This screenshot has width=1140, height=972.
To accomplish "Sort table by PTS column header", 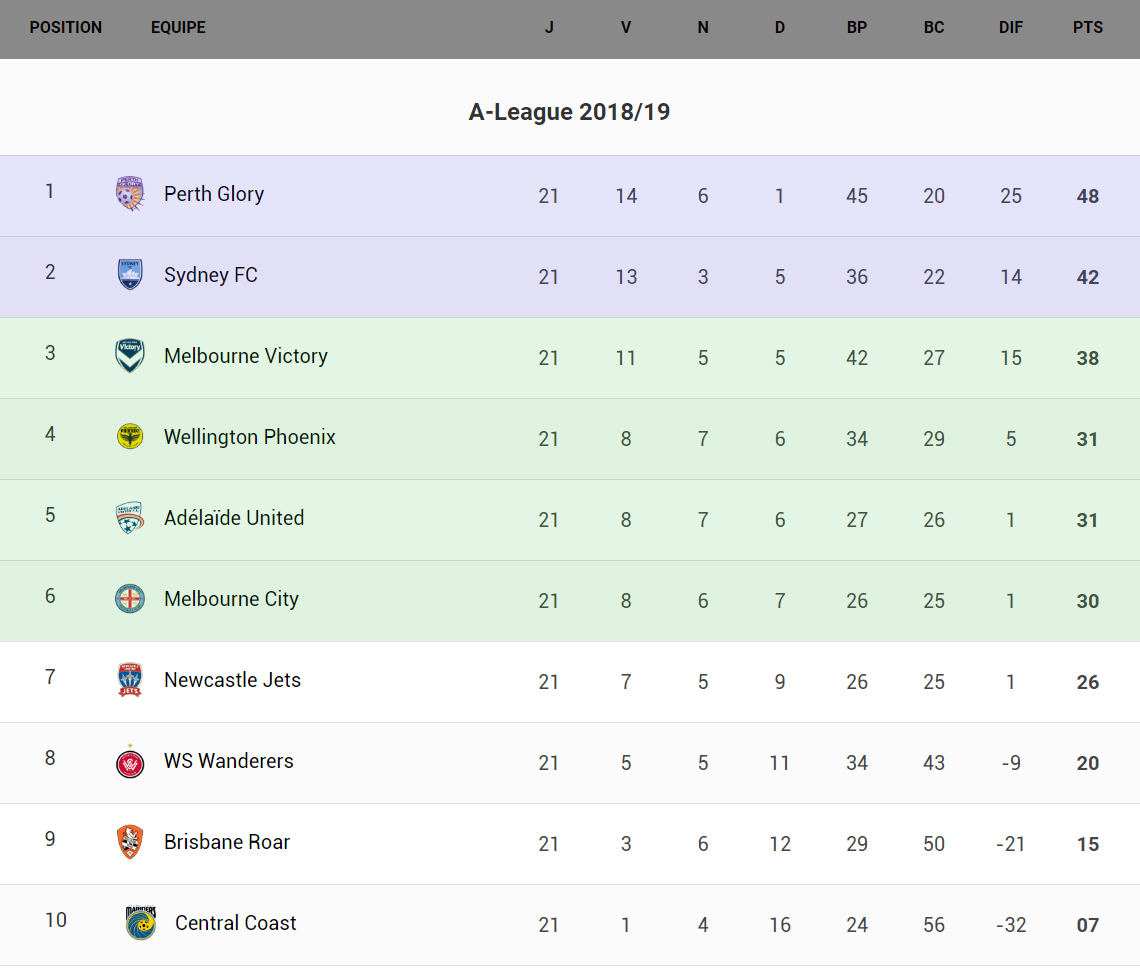I will coord(1088,28).
